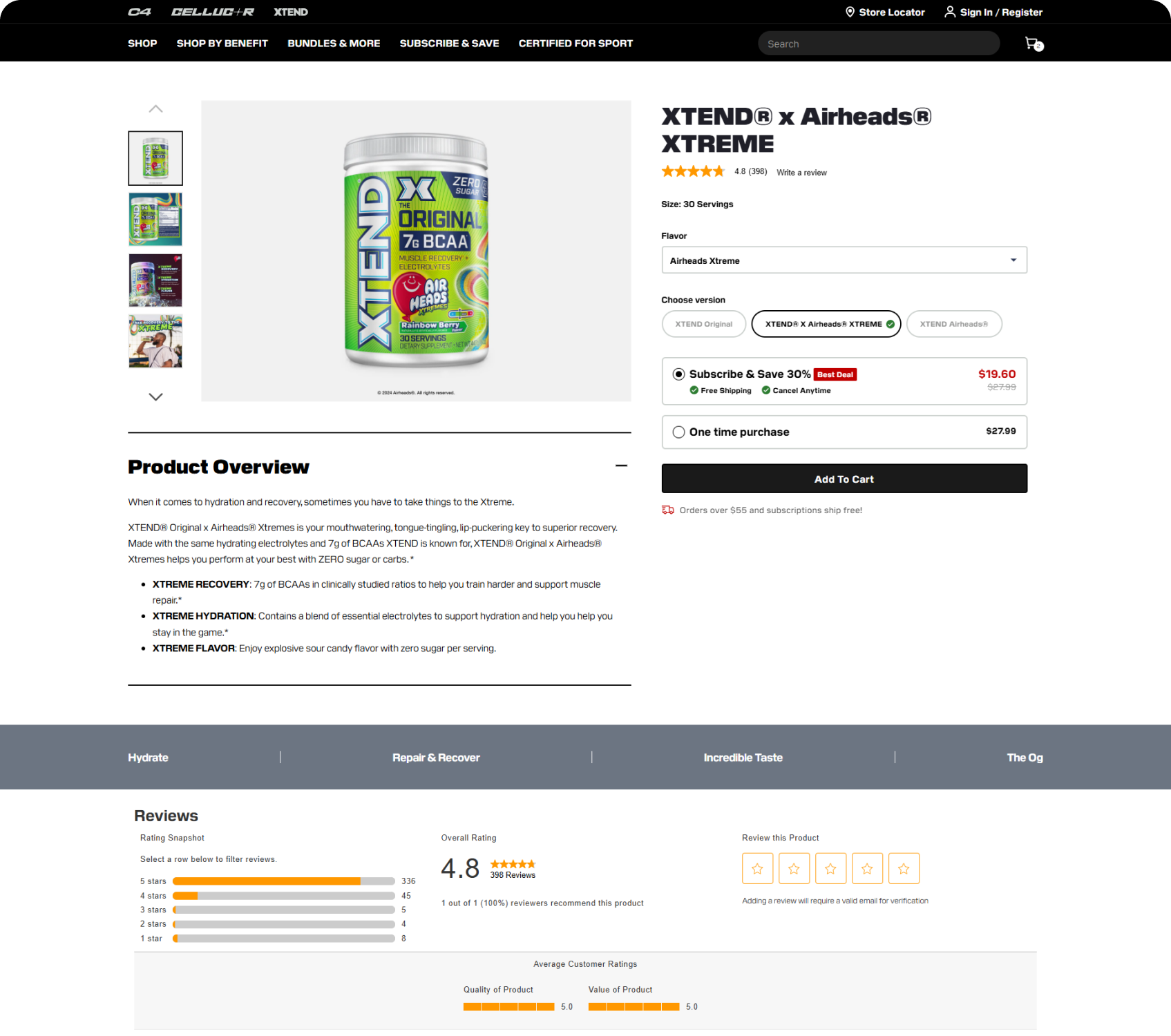
Task: Click the C4 brand logo
Action: click(139, 12)
